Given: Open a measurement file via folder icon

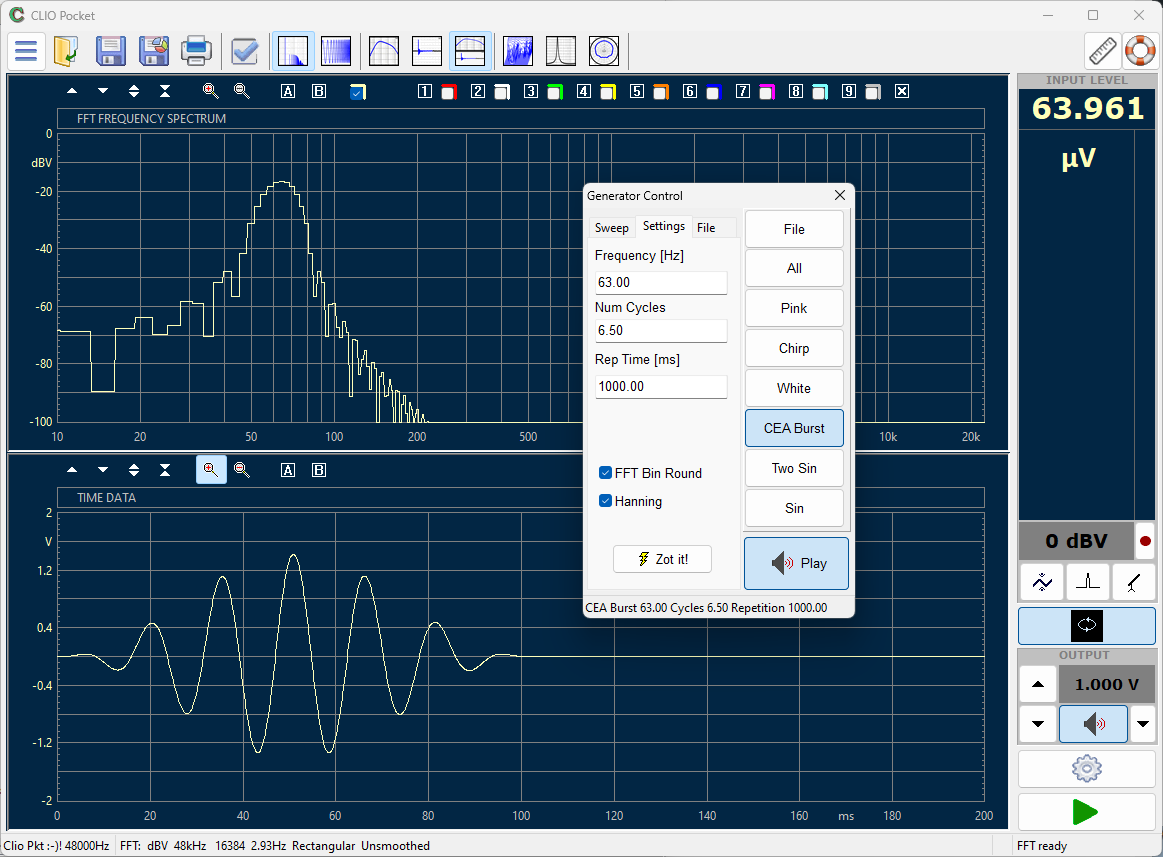Looking at the screenshot, I should 66,51.
